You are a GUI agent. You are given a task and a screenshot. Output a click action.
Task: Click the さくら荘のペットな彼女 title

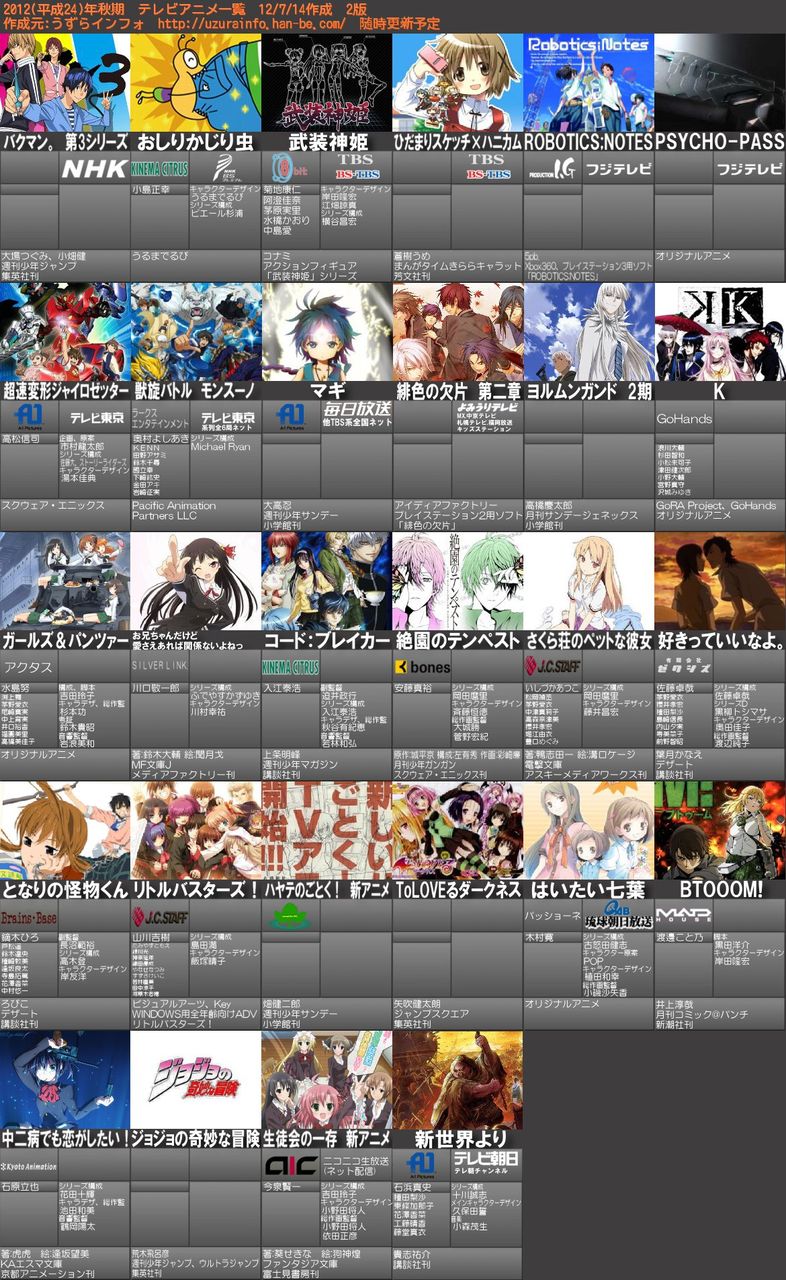pos(589,641)
